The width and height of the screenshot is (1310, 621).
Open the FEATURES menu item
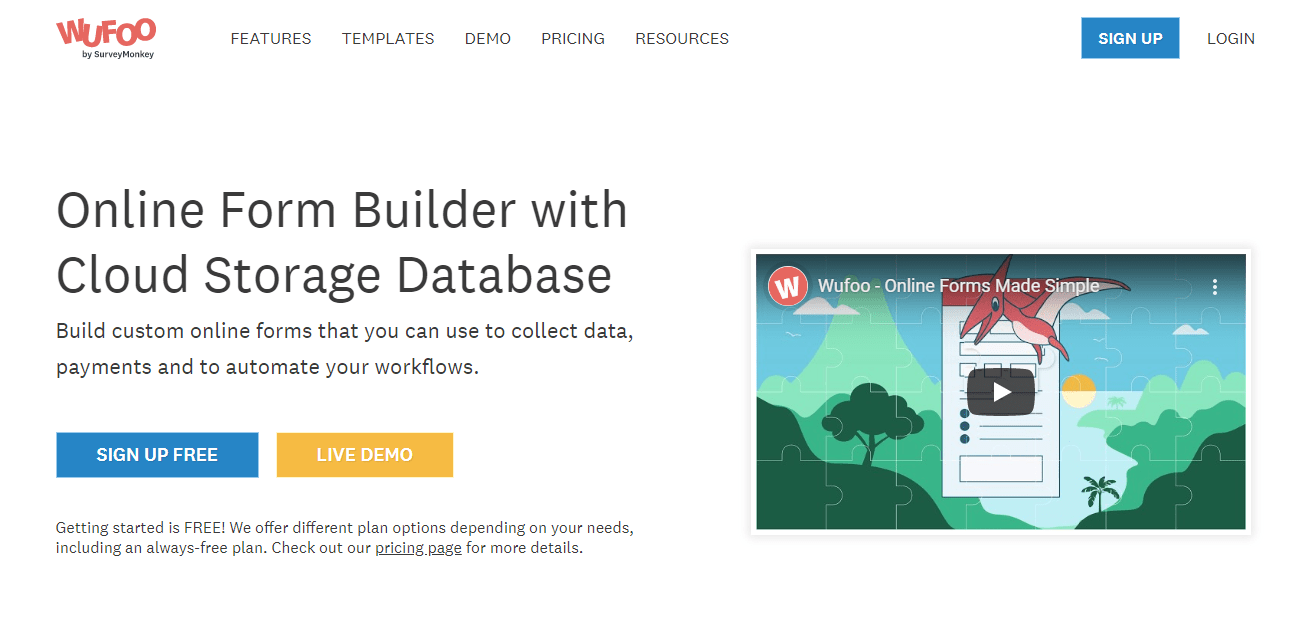pos(270,39)
